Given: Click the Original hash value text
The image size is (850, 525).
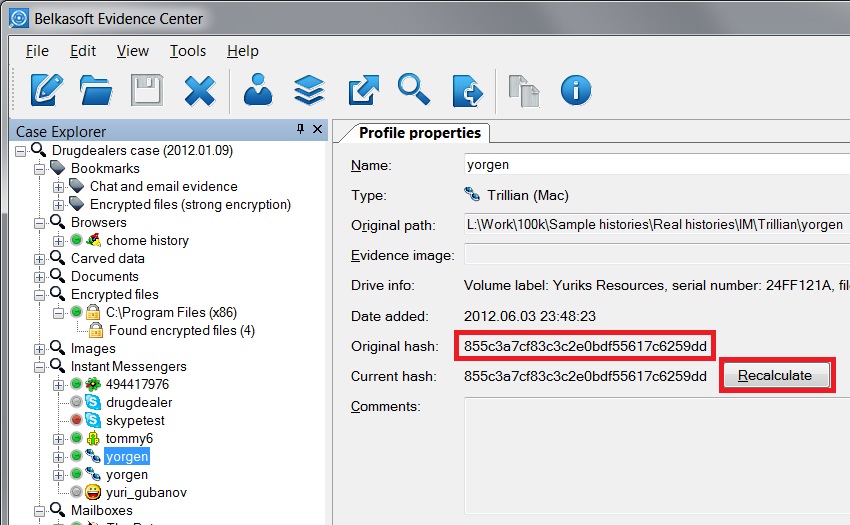Looking at the screenshot, I should 585,346.
